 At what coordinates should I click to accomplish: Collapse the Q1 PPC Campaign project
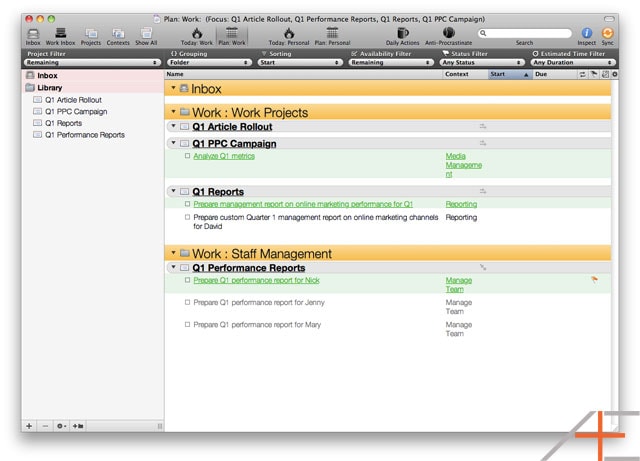(173, 143)
